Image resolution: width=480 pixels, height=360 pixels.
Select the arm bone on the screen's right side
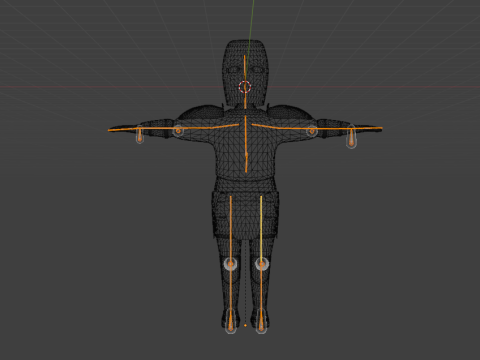point(317,127)
